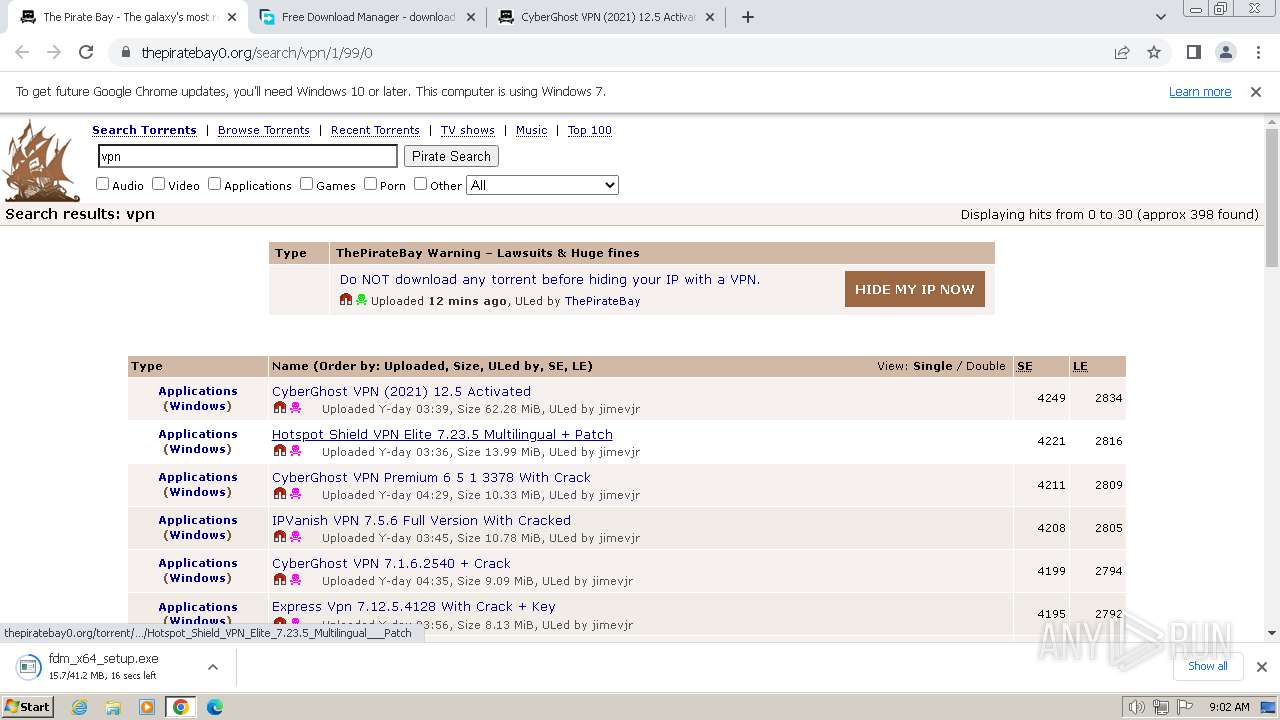View site information via the lock icon
1280x720 pixels.
pyautogui.click(x=125, y=53)
